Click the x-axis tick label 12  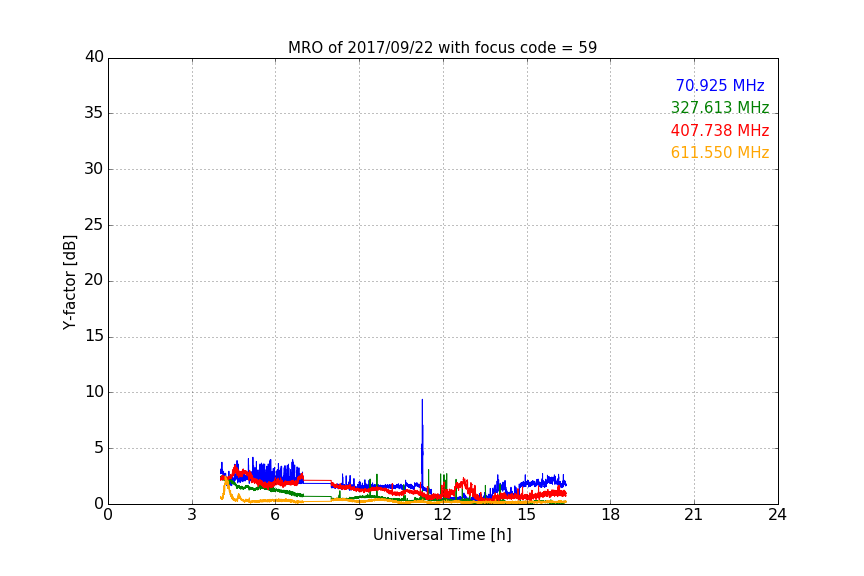pos(443,515)
